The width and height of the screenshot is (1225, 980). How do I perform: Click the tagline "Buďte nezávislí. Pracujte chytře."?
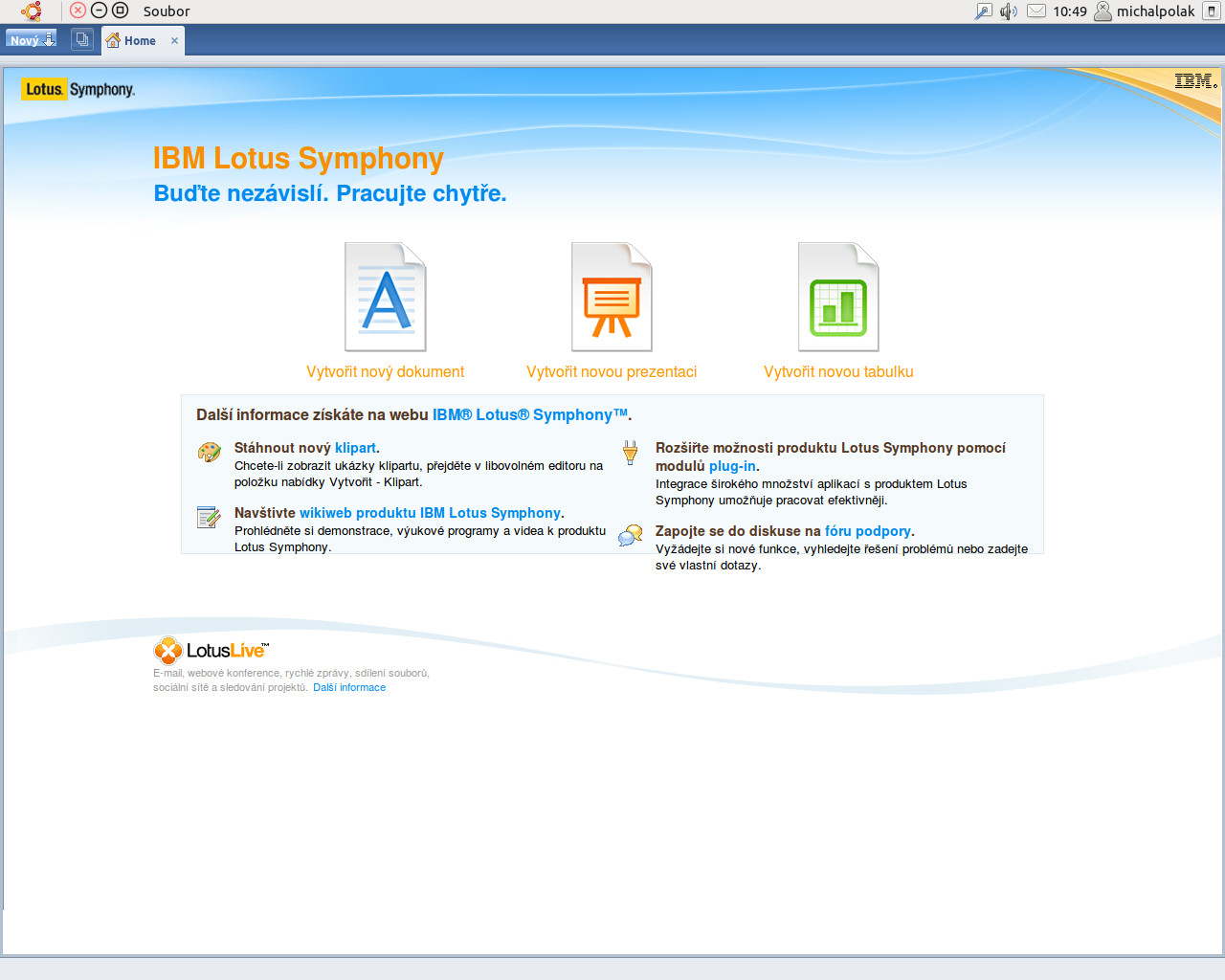click(x=330, y=193)
